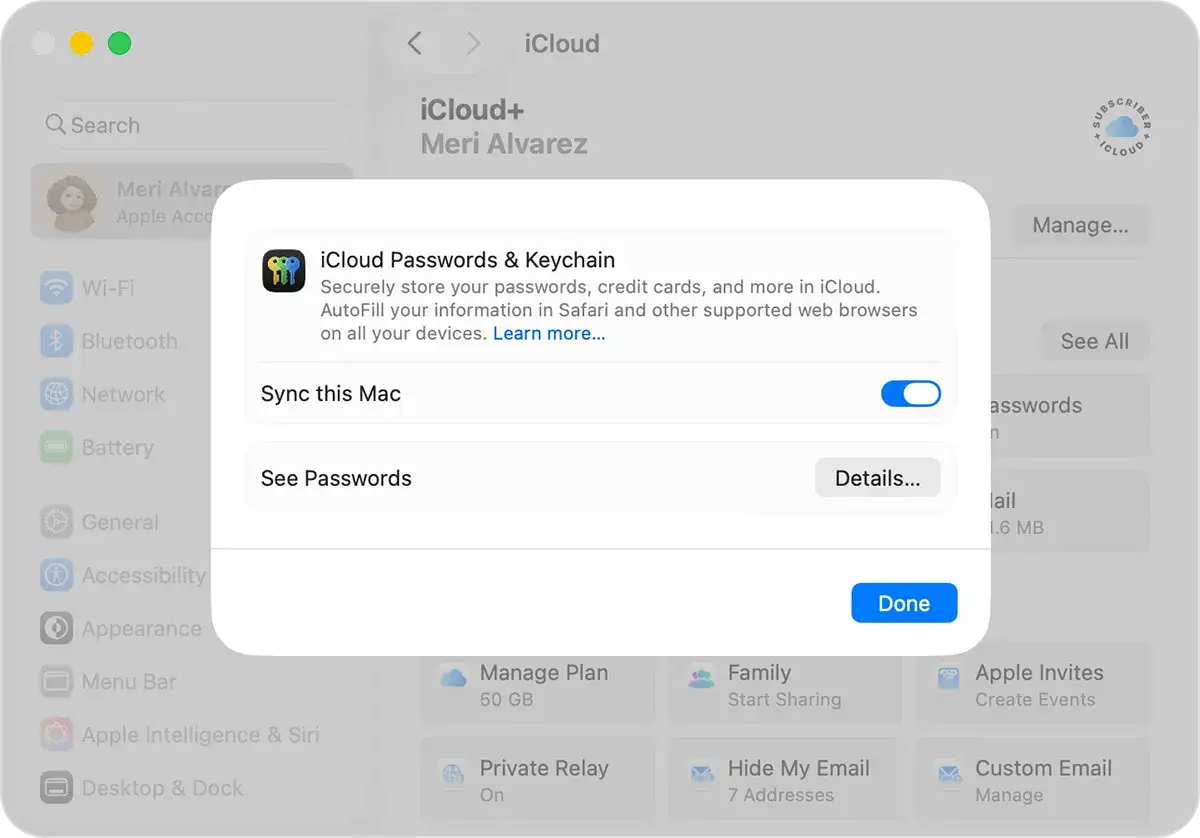The height and width of the screenshot is (838, 1200).
Task: Click Meri Alvarez avatar in sidebar
Action: click(73, 201)
